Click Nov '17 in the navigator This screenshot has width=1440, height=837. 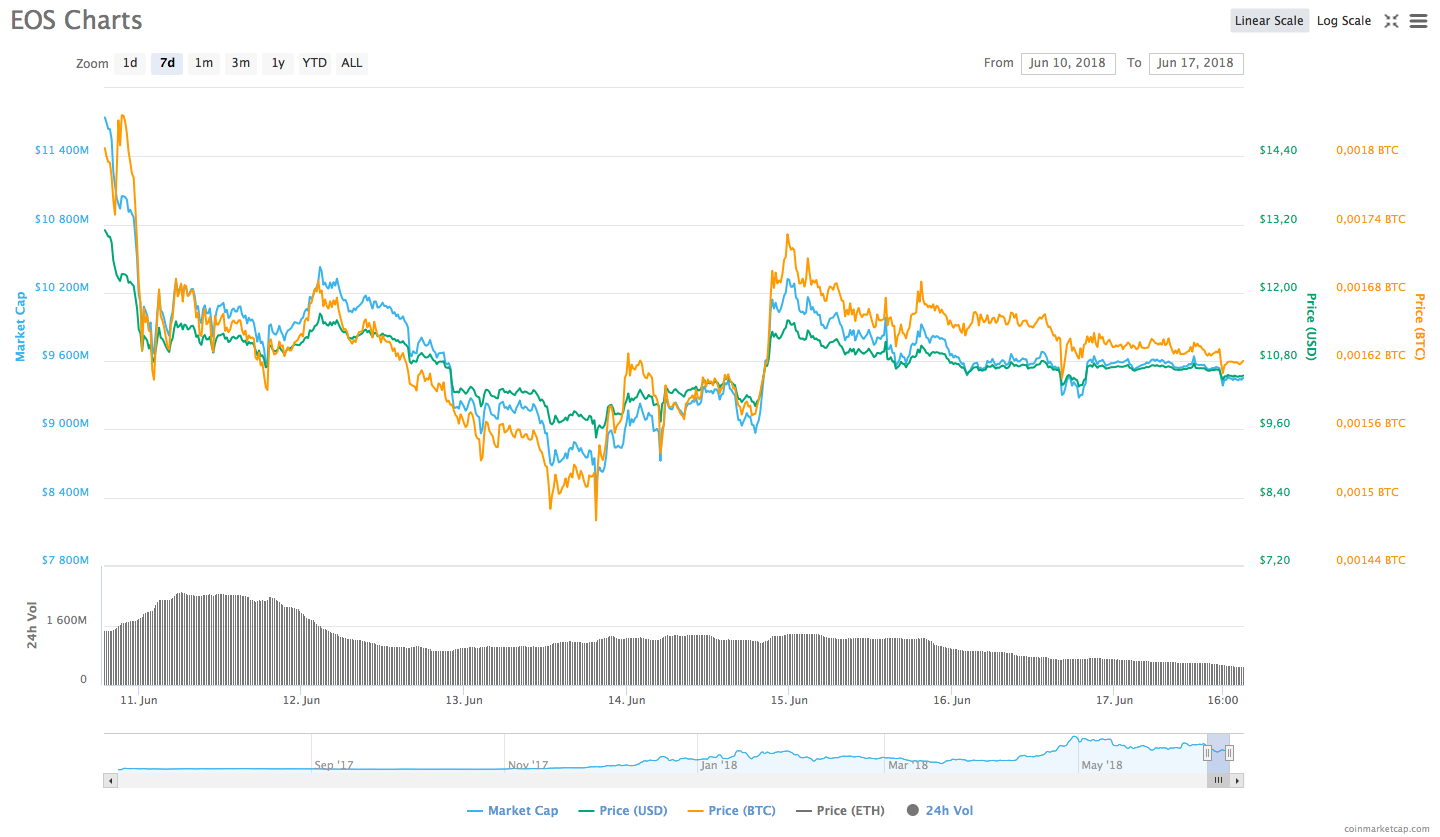(528, 765)
